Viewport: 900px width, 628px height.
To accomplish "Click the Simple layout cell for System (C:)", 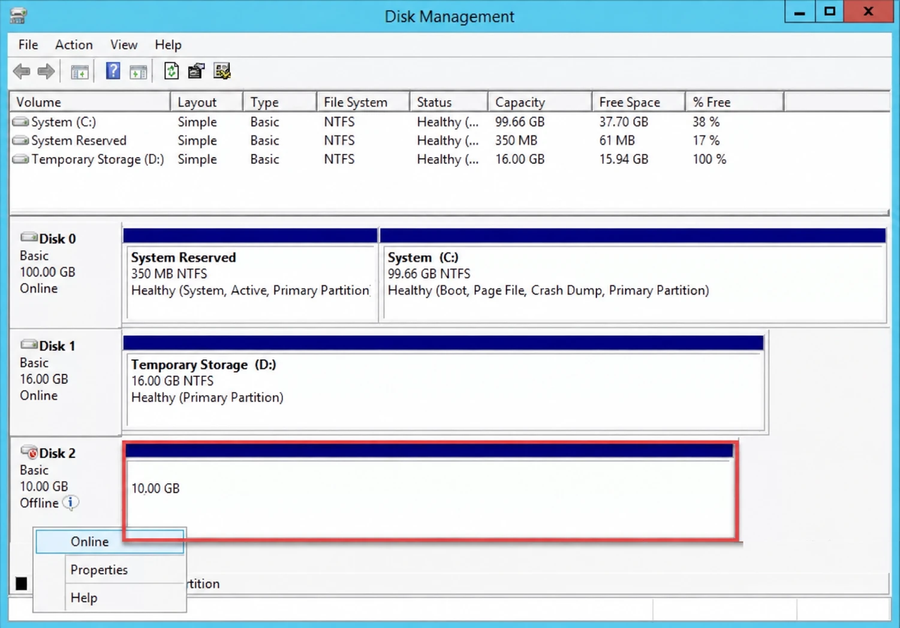I will (x=197, y=122).
